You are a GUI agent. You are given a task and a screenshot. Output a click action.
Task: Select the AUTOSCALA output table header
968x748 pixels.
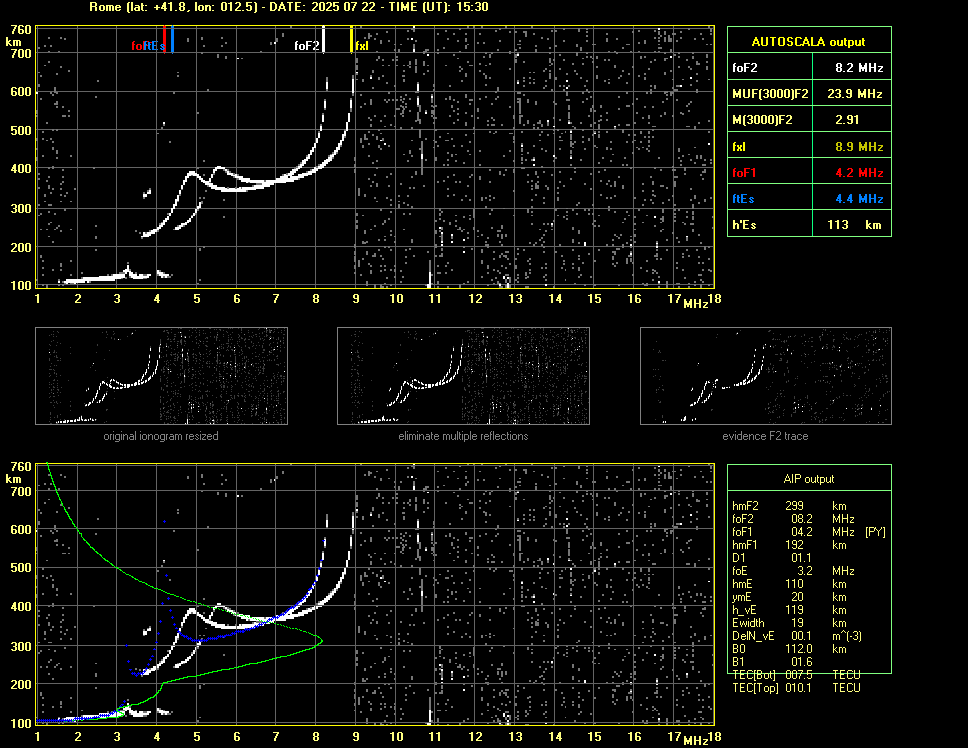coord(809,40)
